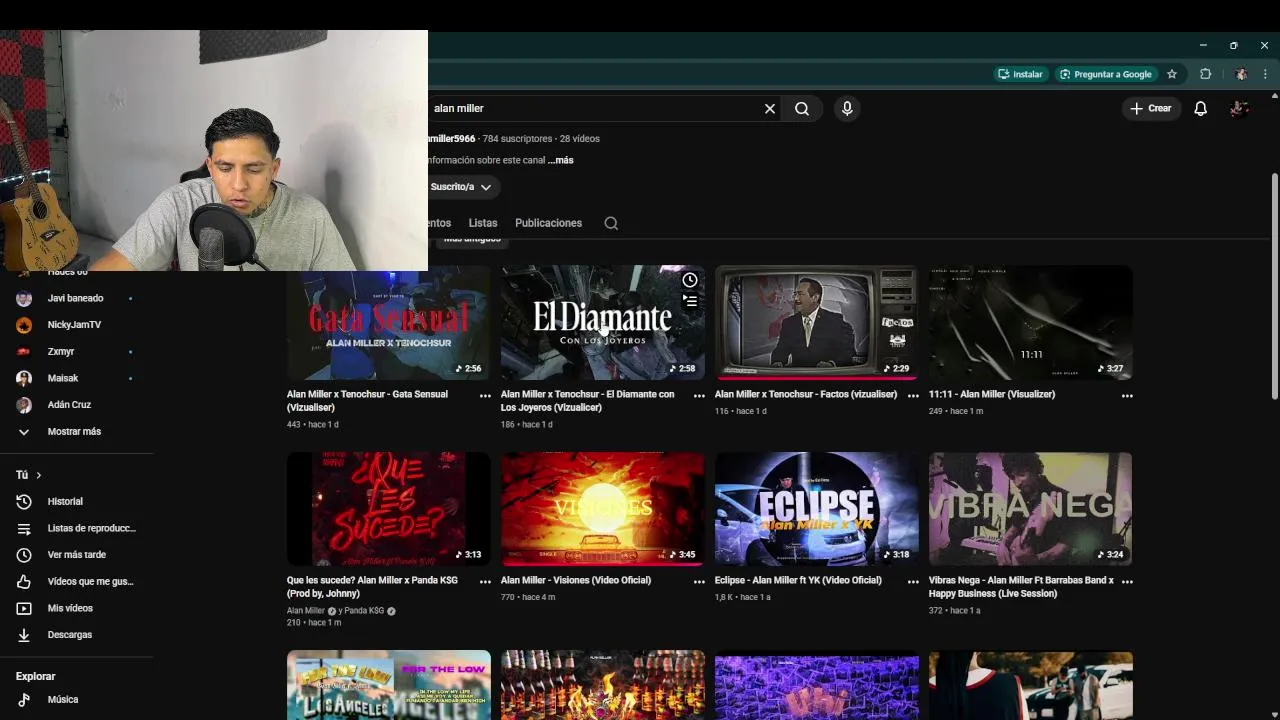The image size is (1280, 720).
Task: Switch to Listas tab
Action: pos(483,223)
